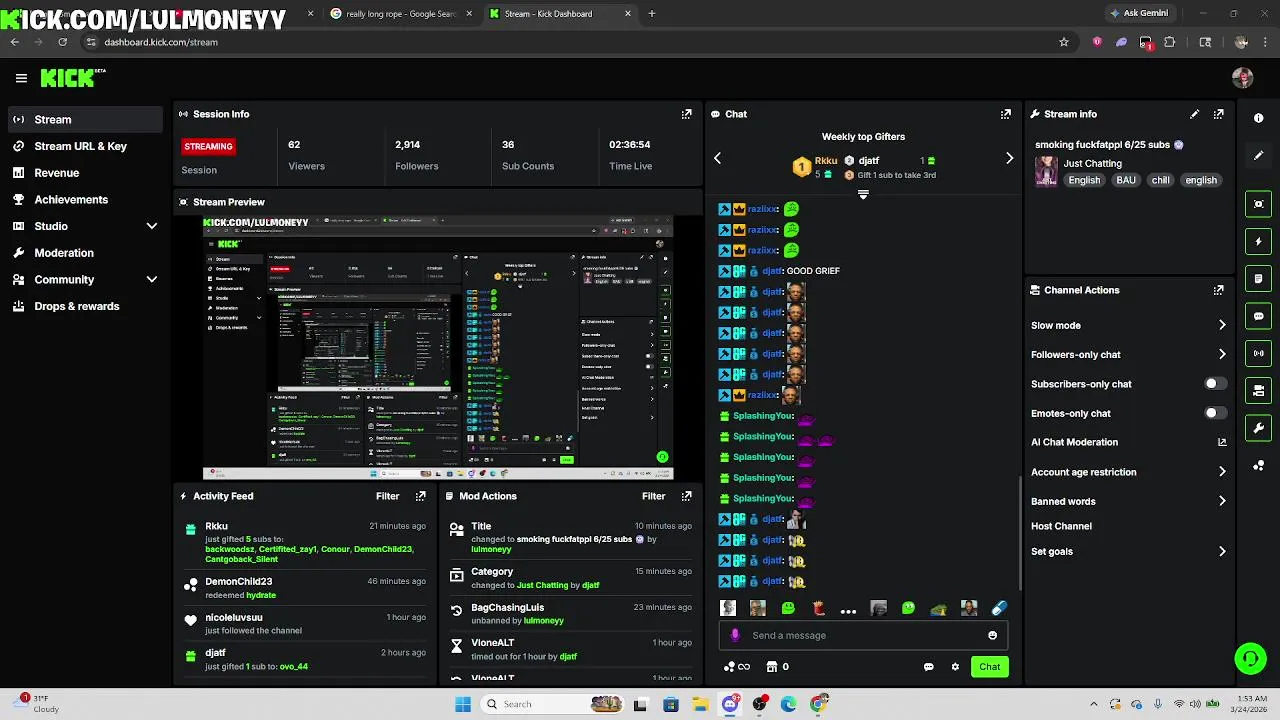Click the 'chill' stream tag
The image size is (1280, 720).
[1160, 180]
